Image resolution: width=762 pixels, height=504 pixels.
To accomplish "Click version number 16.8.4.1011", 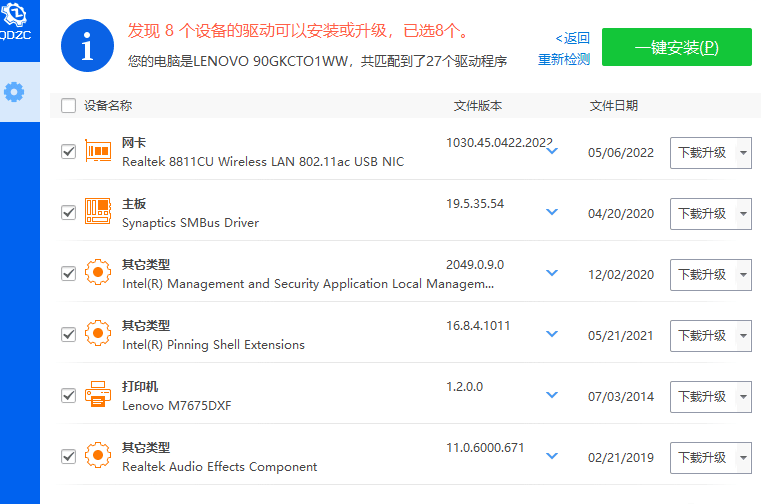I will tap(478, 326).
